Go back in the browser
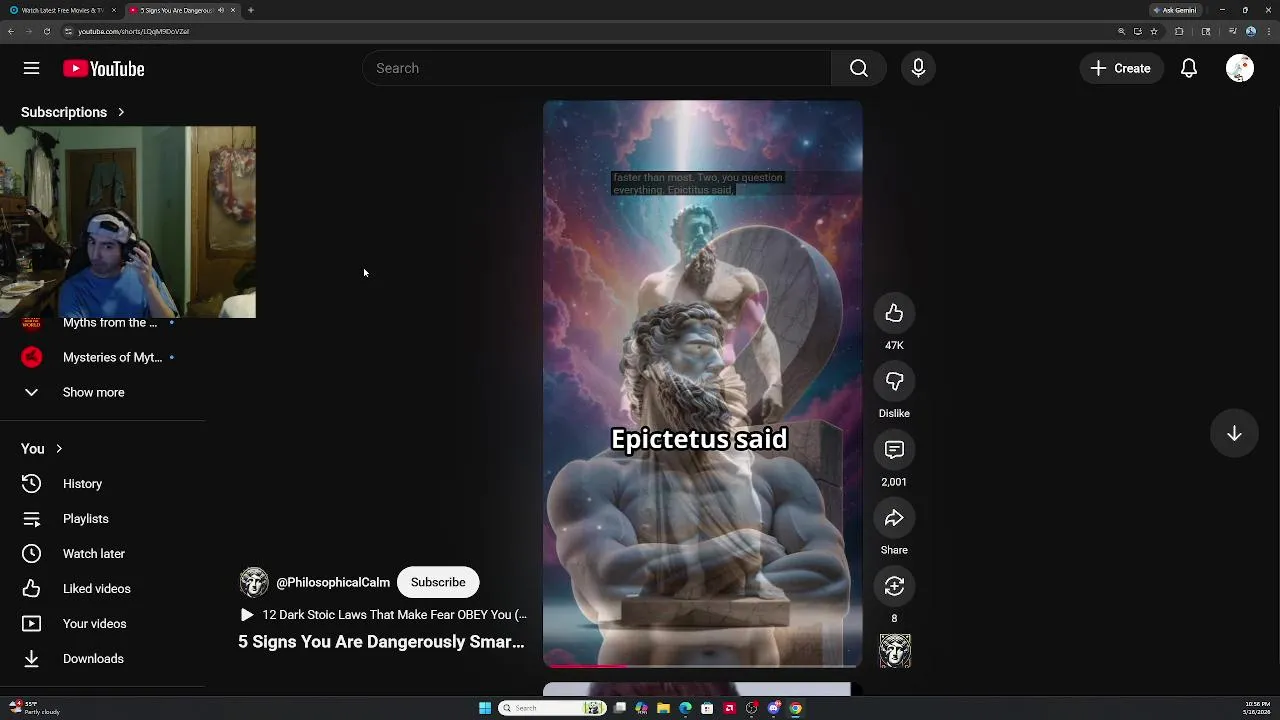Screen dimensions: 1280x720 click(x=11, y=31)
